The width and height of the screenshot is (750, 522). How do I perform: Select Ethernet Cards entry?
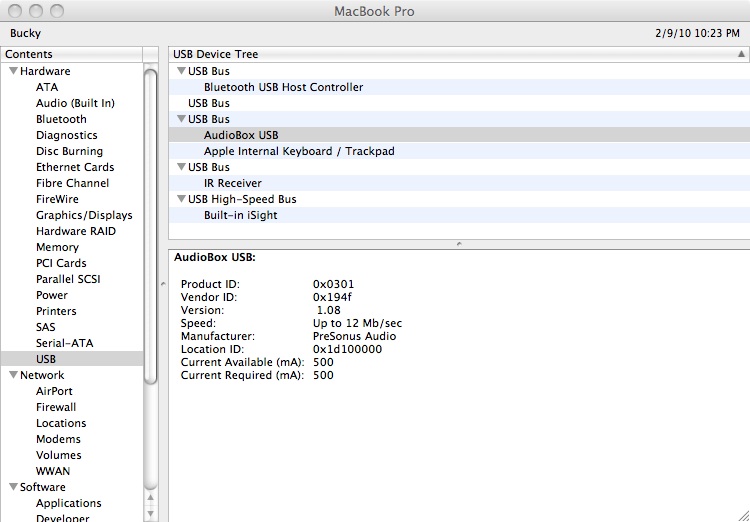pyautogui.click(x=75, y=167)
